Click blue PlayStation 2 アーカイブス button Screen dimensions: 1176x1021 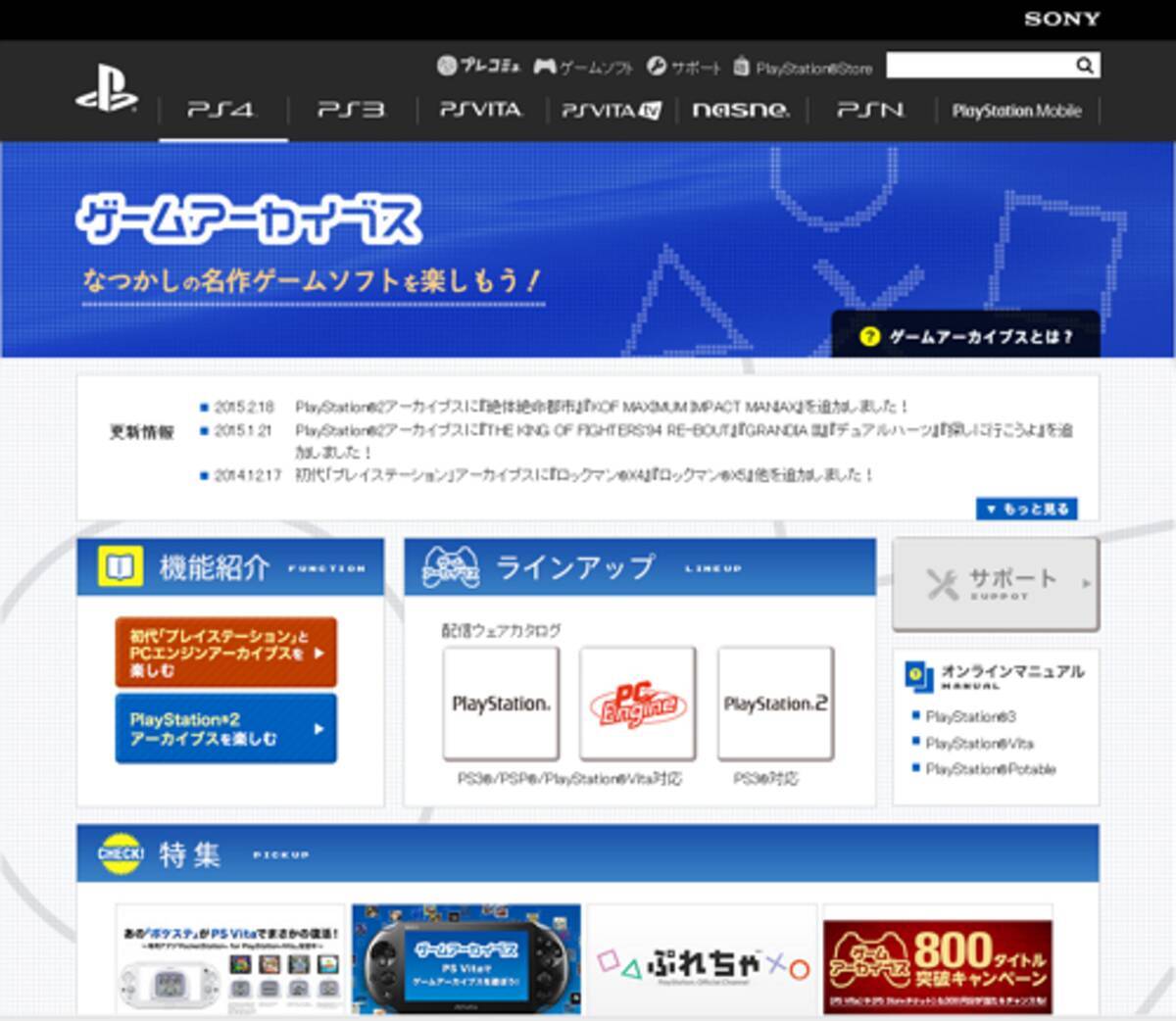(225, 728)
